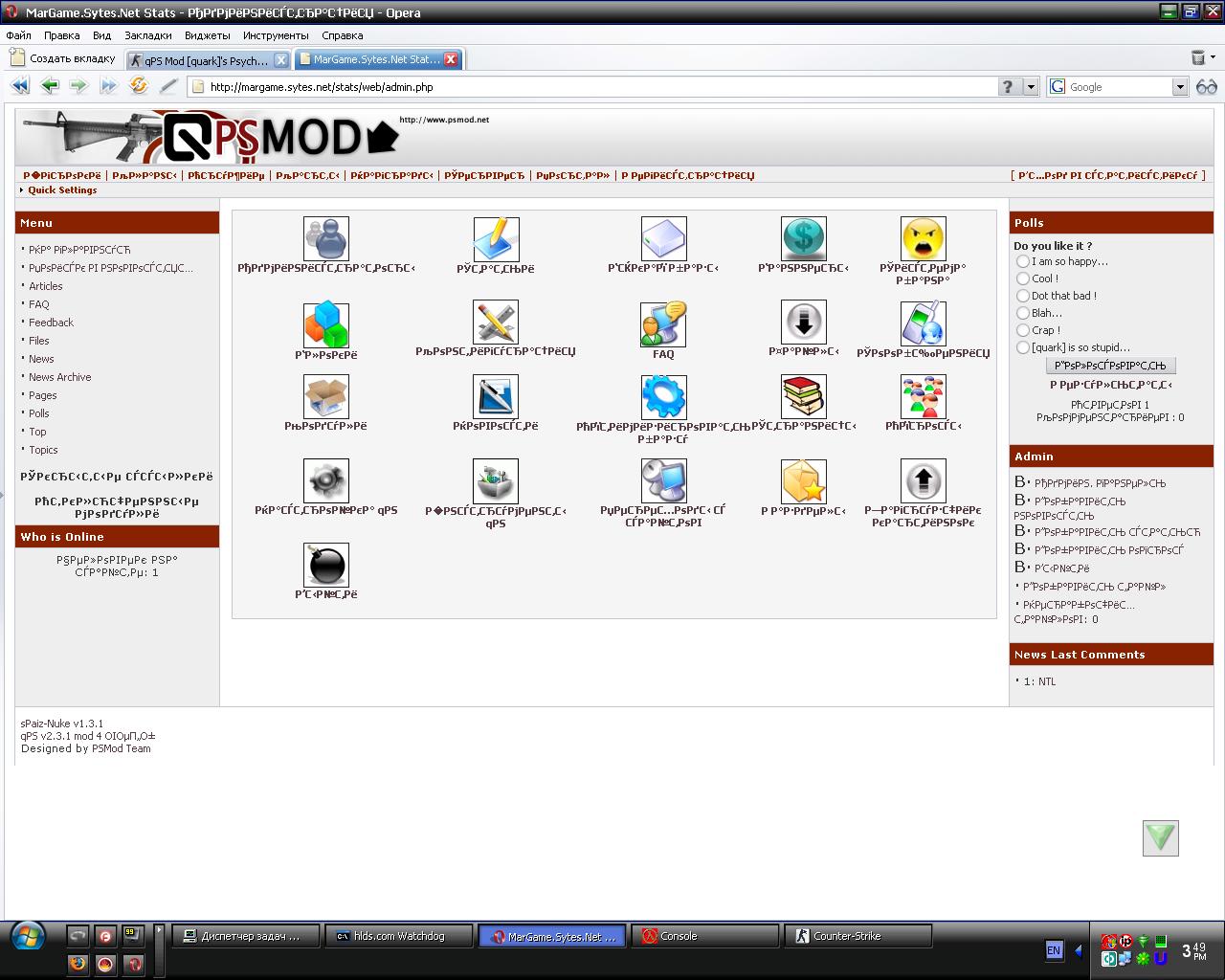Screen dimensions: 1225x980
Task: Open the Правка menu
Action: tap(62, 35)
